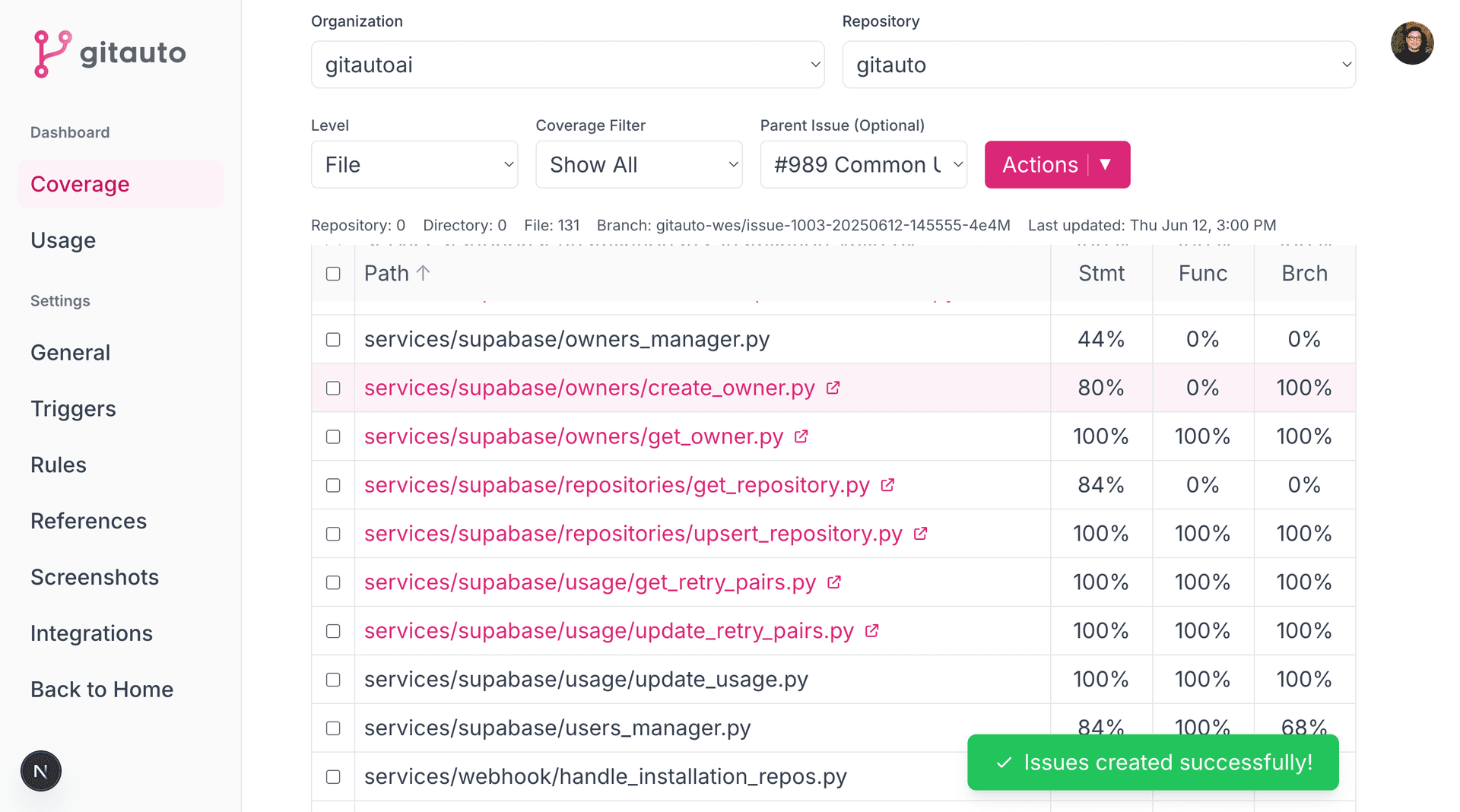Image resolution: width=1460 pixels, height=812 pixels.
Task: Open external link icon for update_retry_pairs.py
Action: (872, 631)
